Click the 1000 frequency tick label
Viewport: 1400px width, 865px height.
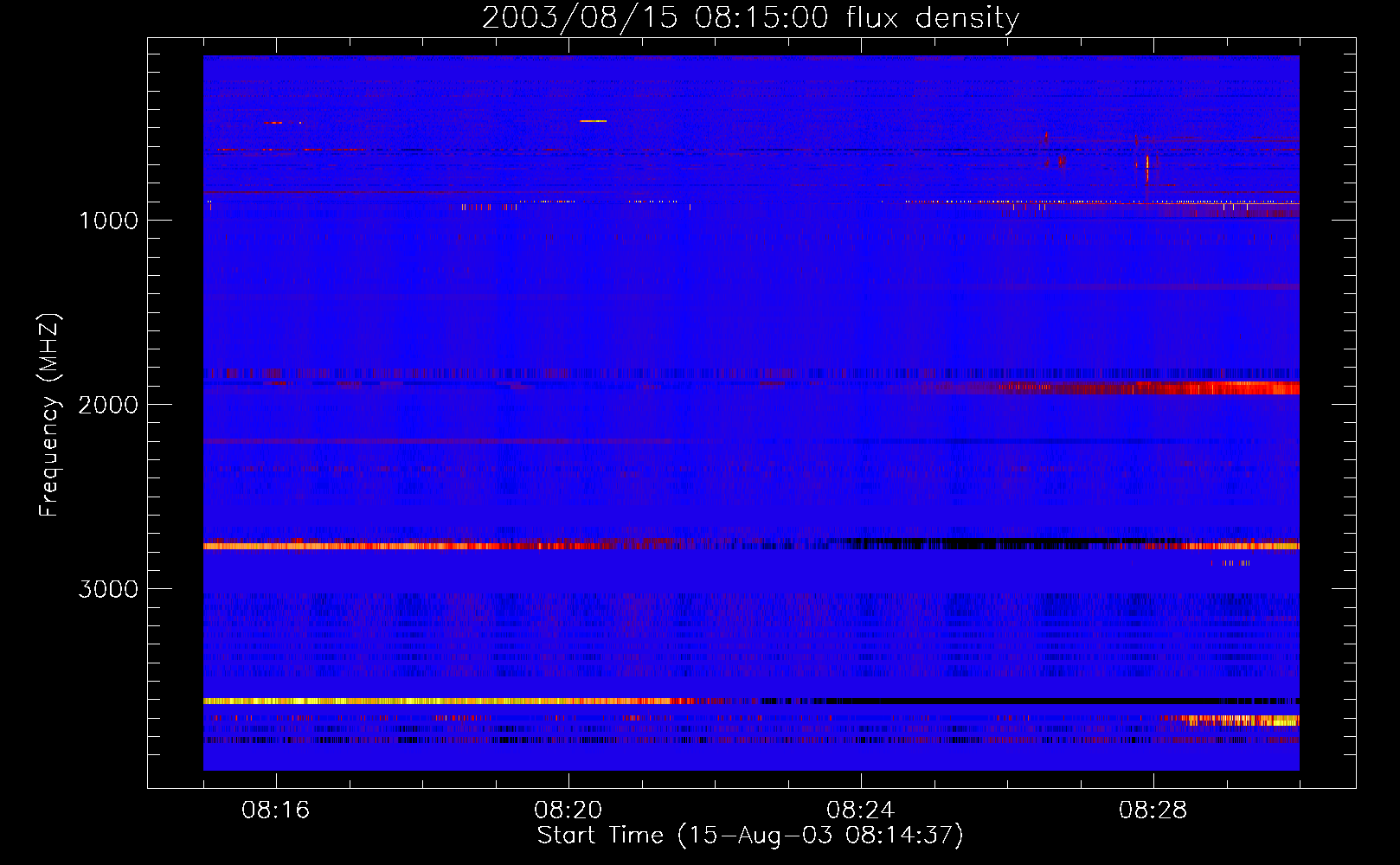pyautogui.click(x=108, y=221)
